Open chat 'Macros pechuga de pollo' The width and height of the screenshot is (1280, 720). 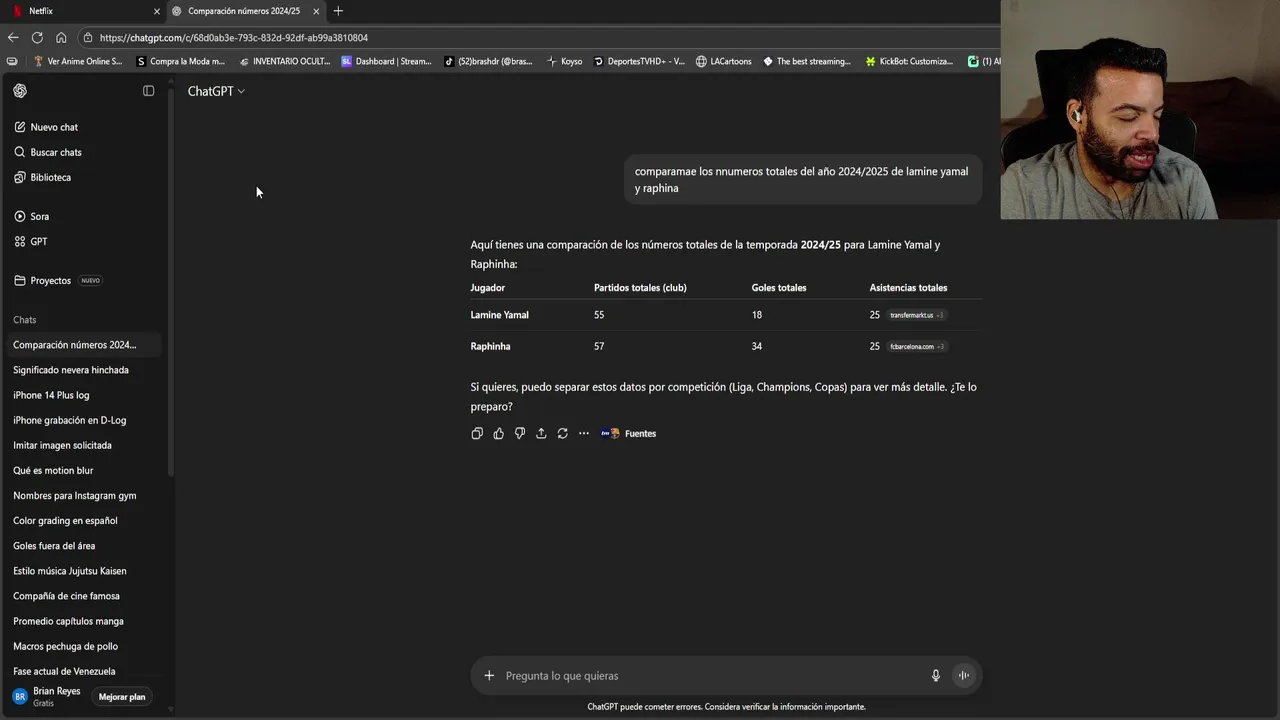(65, 646)
